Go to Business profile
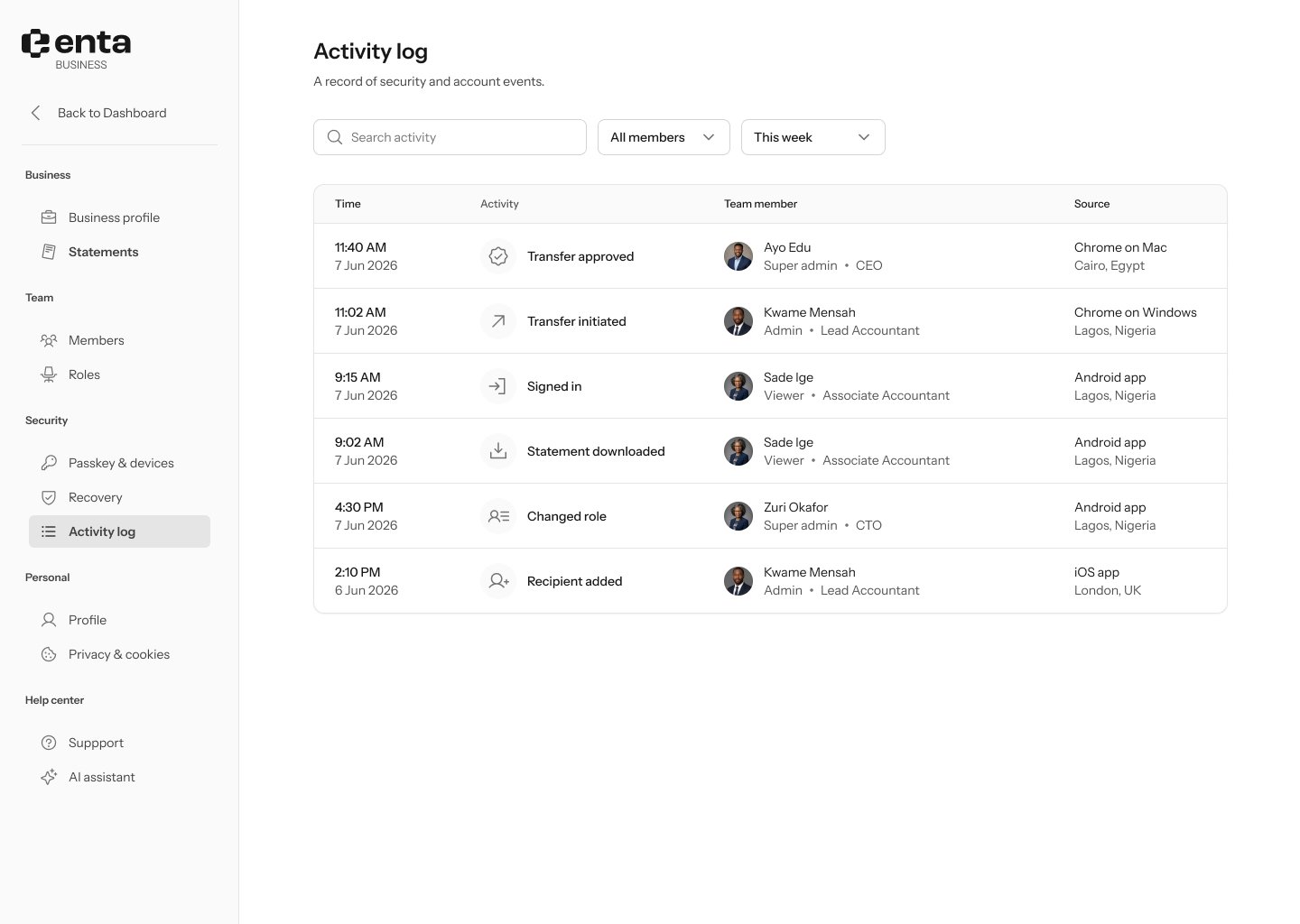This screenshot has width=1300, height=924. (x=119, y=217)
